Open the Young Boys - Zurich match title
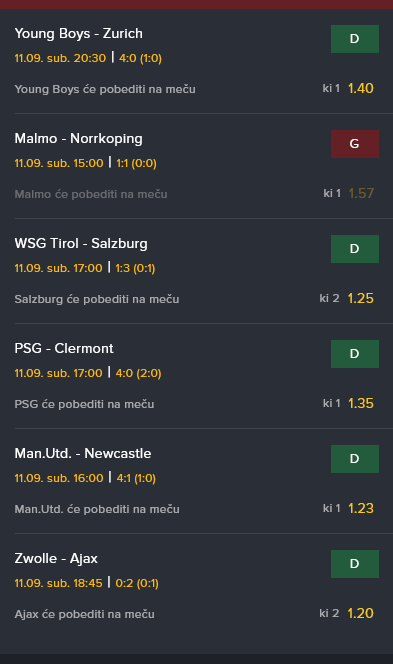The width and height of the screenshot is (393, 664). pos(78,34)
